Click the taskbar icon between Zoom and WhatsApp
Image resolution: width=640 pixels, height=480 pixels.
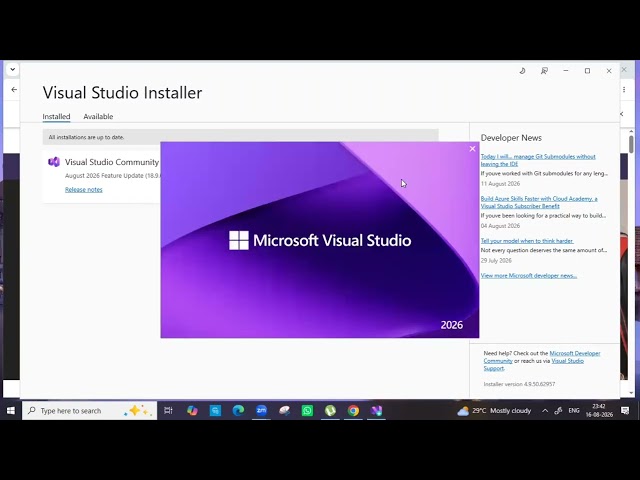[284, 411]
